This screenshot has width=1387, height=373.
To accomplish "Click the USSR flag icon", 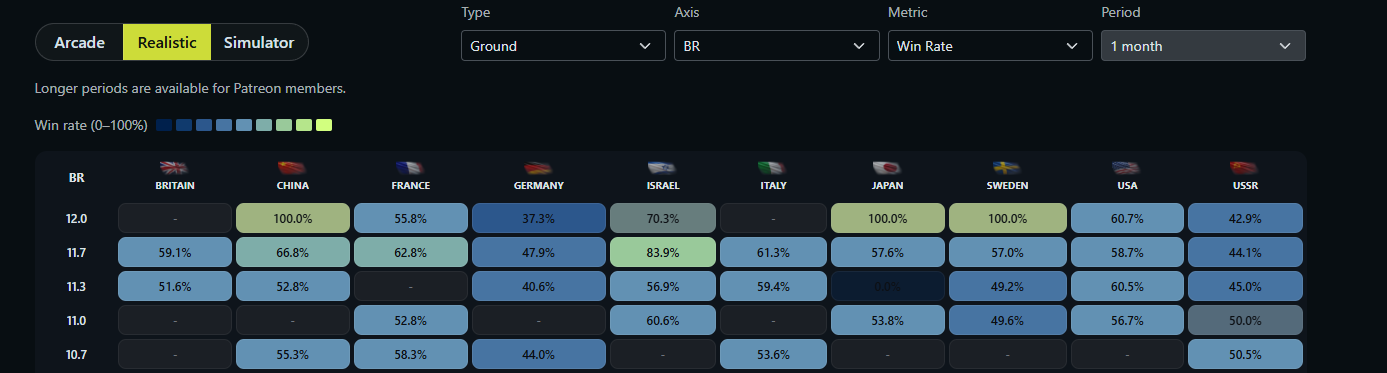I will (x=1245, y=168).
